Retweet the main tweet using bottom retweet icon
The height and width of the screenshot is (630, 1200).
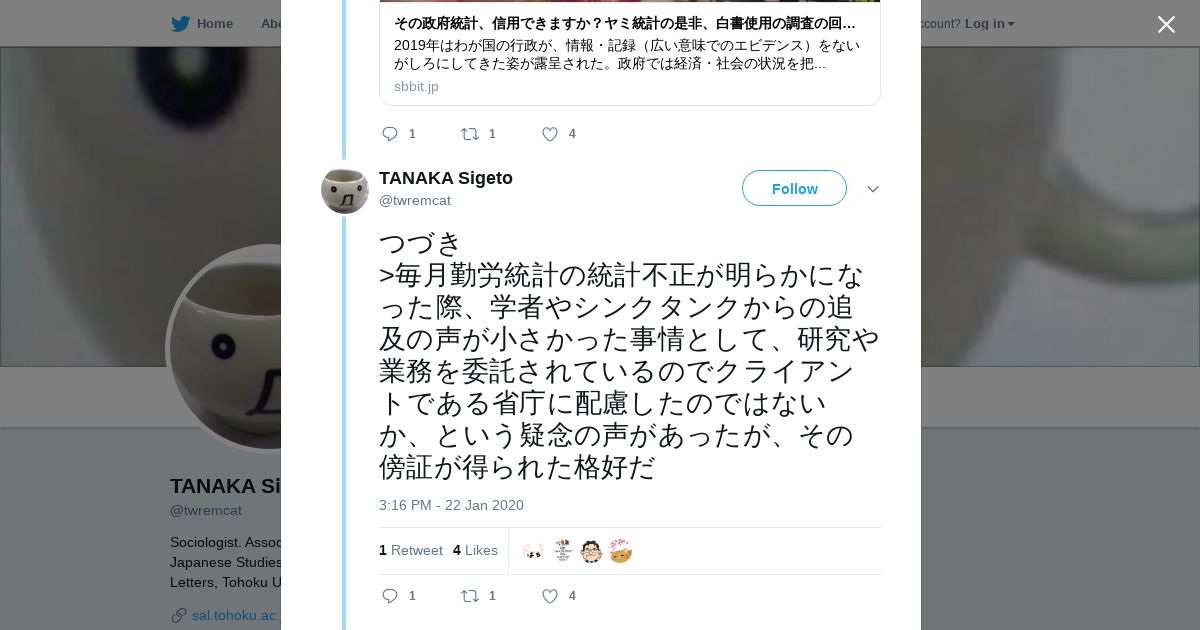(470, 596)
